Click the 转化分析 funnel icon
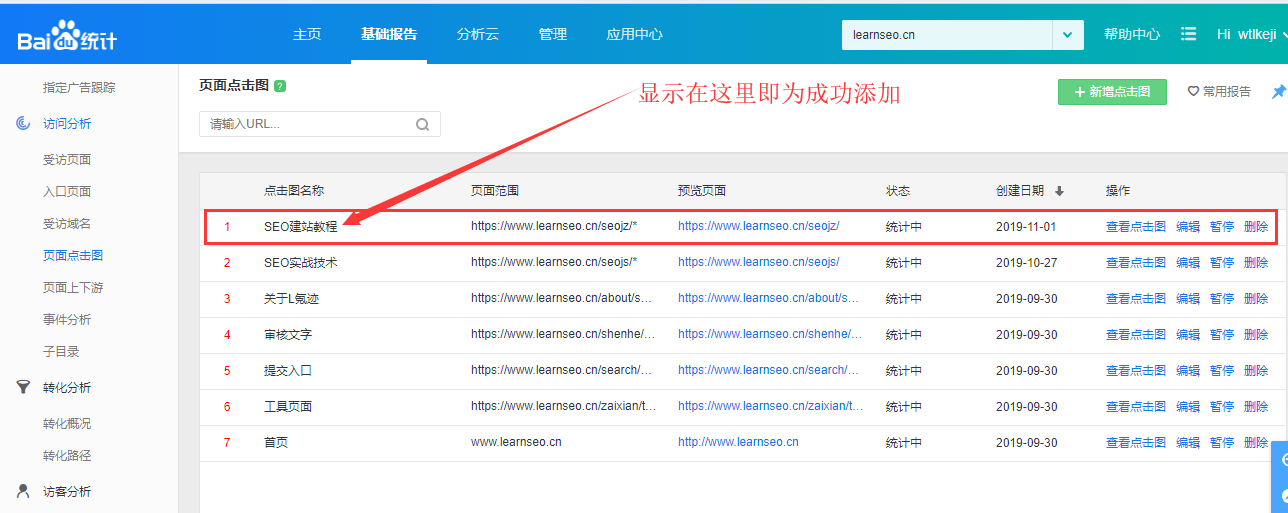 (x=23, y=387)
